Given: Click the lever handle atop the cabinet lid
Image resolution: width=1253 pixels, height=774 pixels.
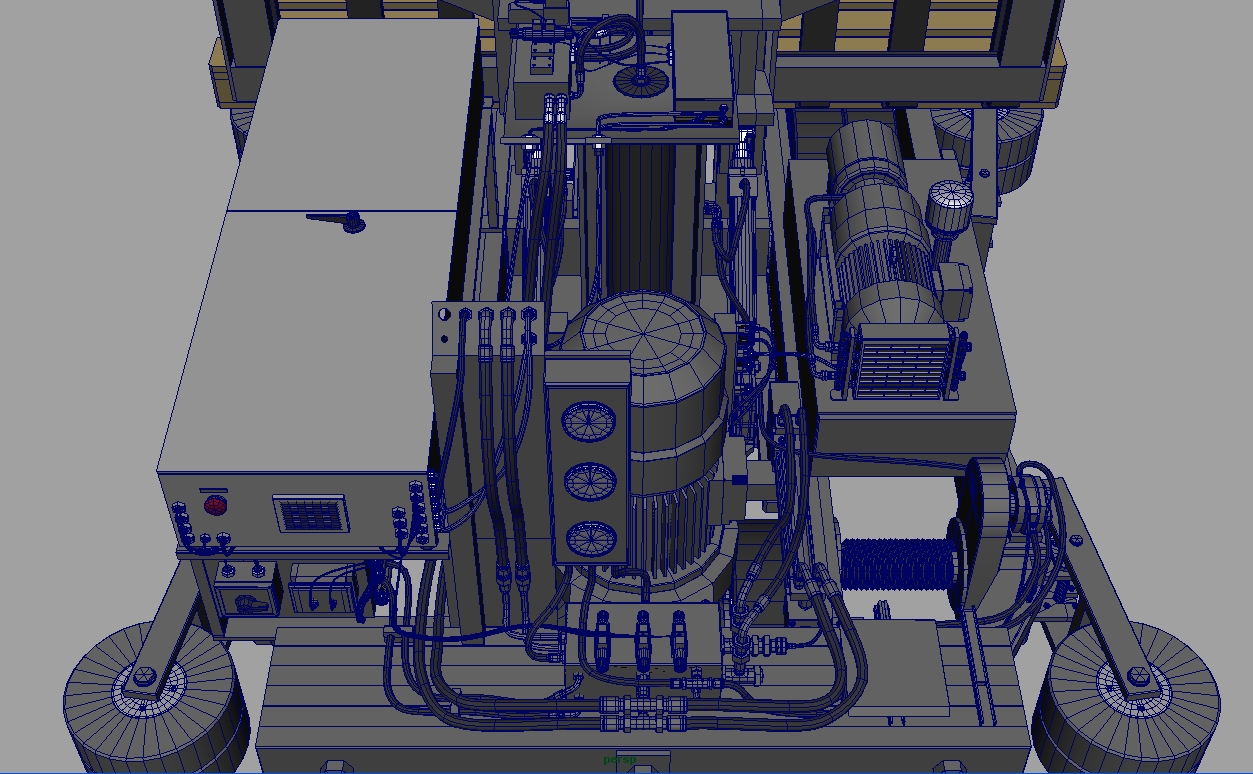Looking at the screenshot, I should [335, 222].
